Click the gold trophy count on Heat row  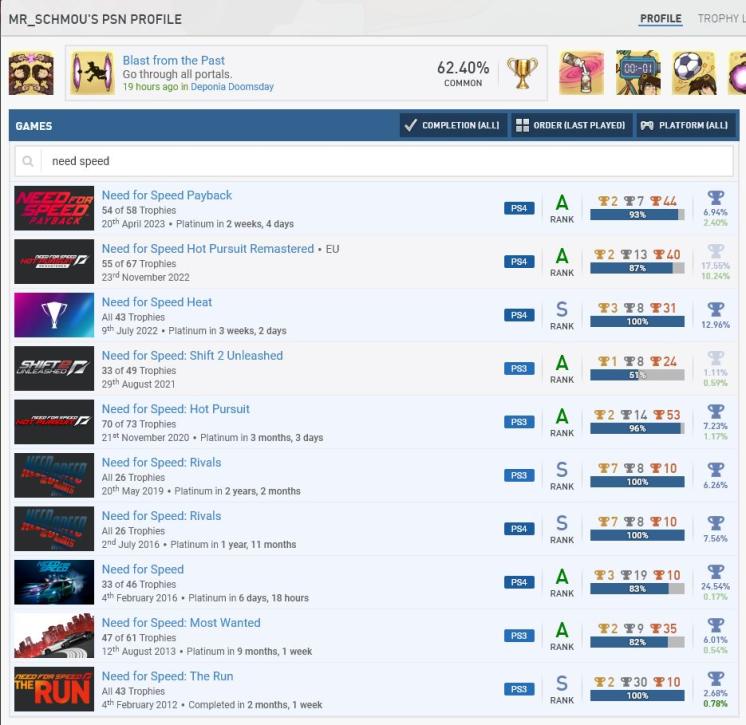[608, 308]
